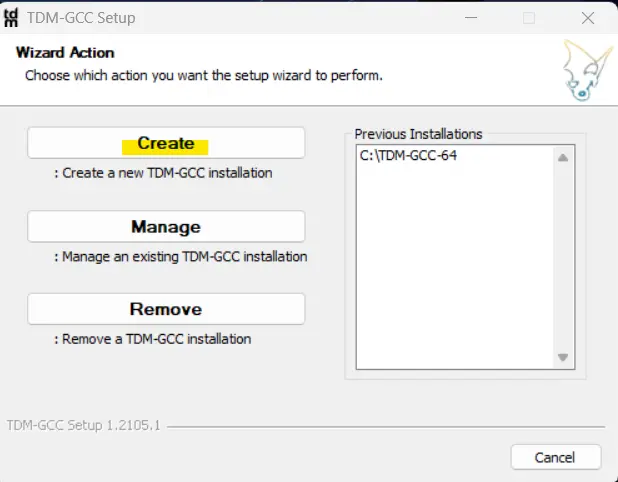Minimize the TDM-GCC Setup window
Screen dimensions: 618x482
pos(472,18)
